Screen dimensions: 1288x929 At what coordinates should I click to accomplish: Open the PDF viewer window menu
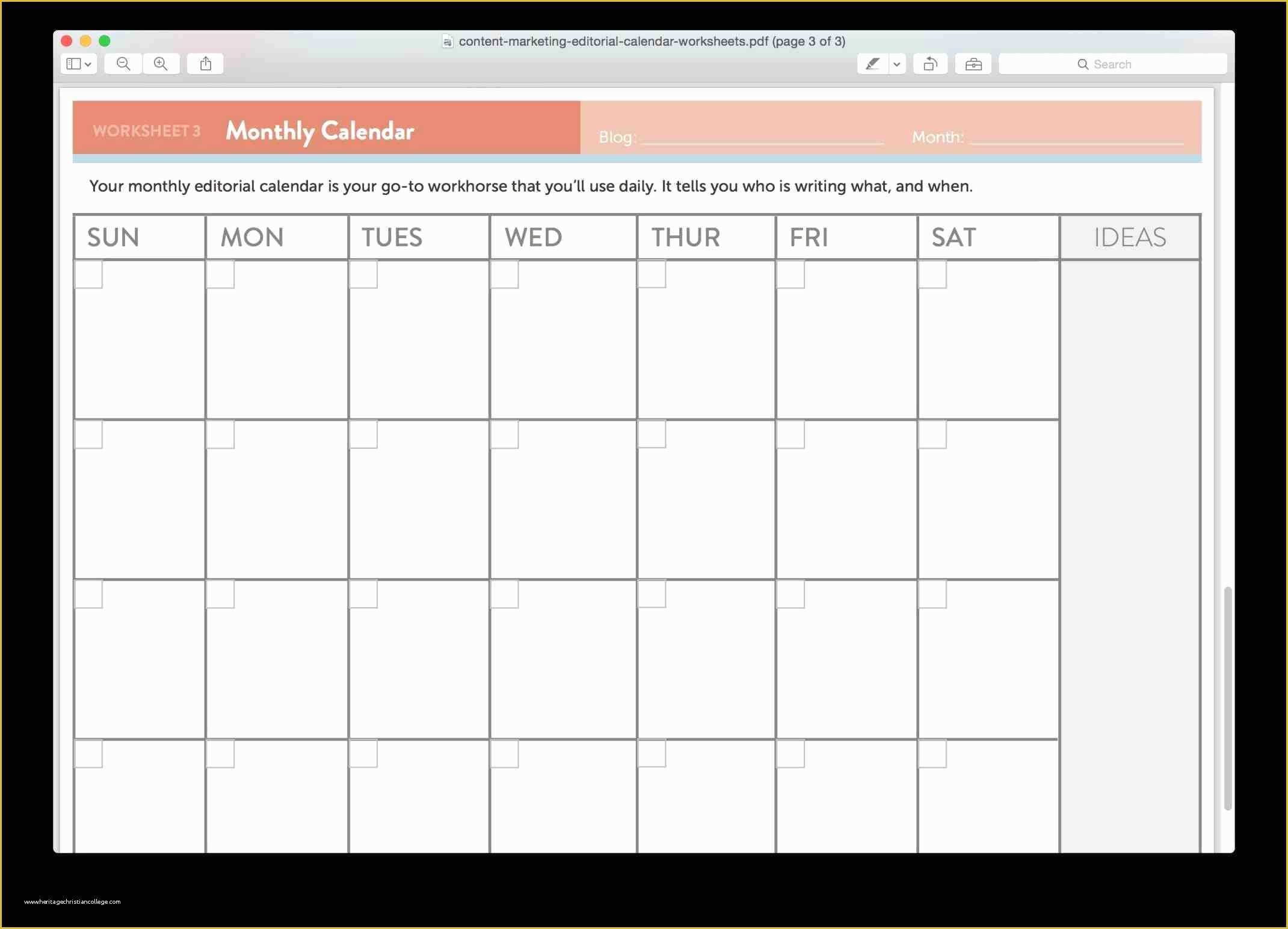[x=78, y=63]
